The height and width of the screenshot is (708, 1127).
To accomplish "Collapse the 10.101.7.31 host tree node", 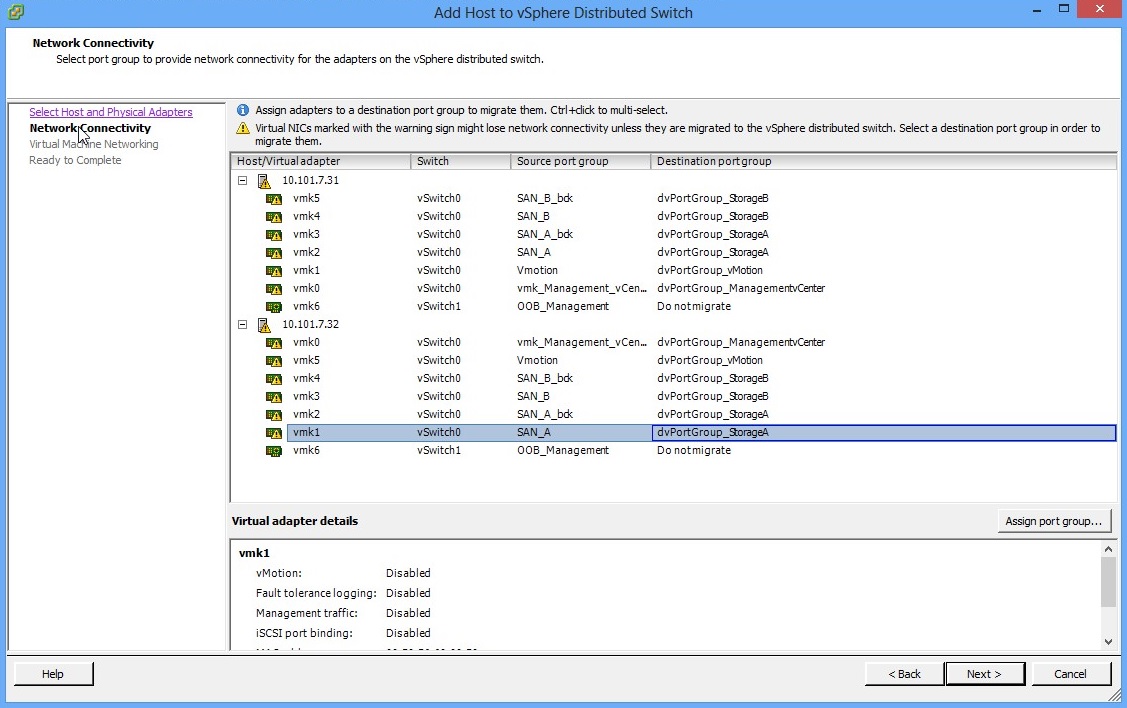I will pos(242,181).
